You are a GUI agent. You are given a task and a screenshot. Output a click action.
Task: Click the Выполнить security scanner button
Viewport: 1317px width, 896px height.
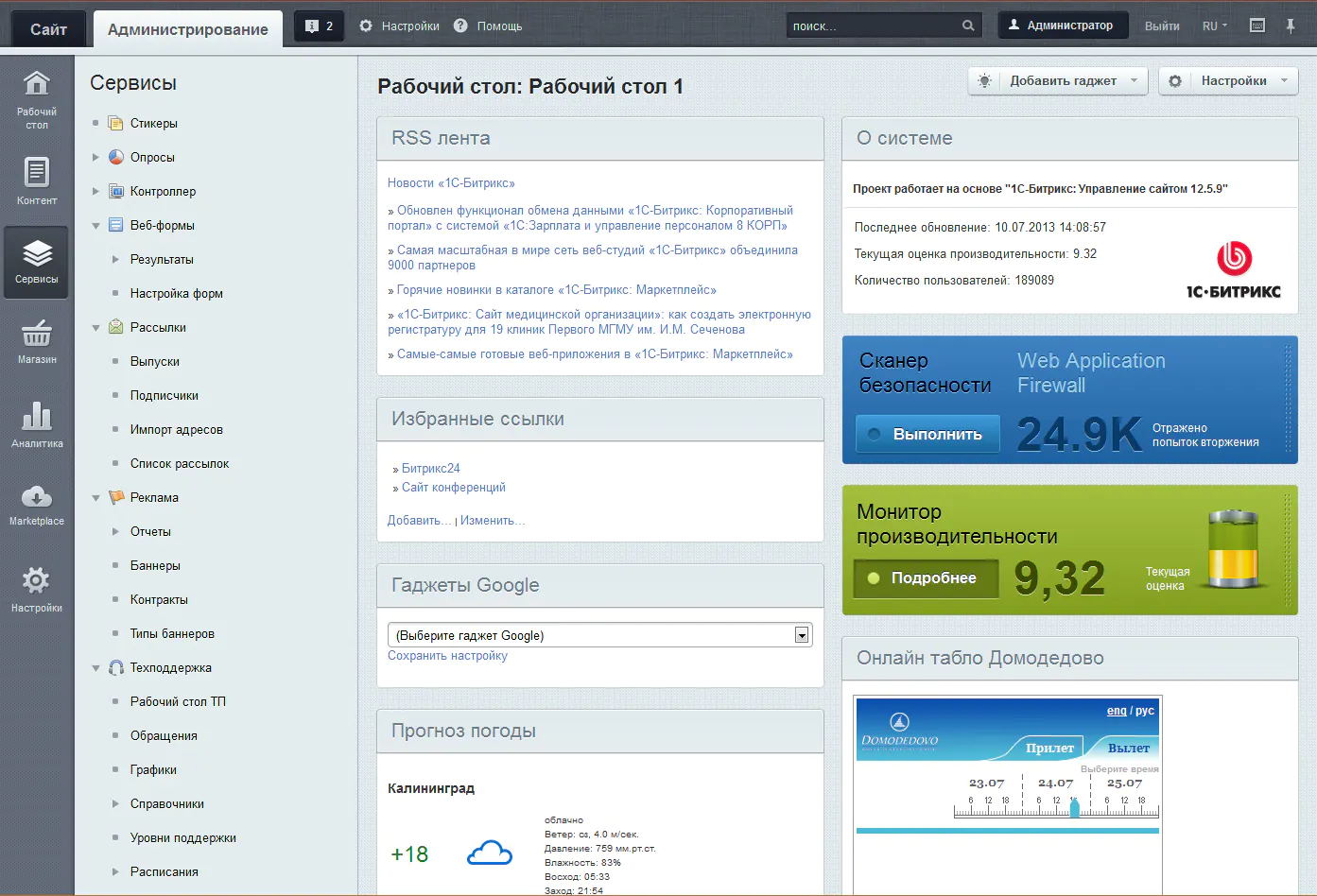[x=927, y=434]
